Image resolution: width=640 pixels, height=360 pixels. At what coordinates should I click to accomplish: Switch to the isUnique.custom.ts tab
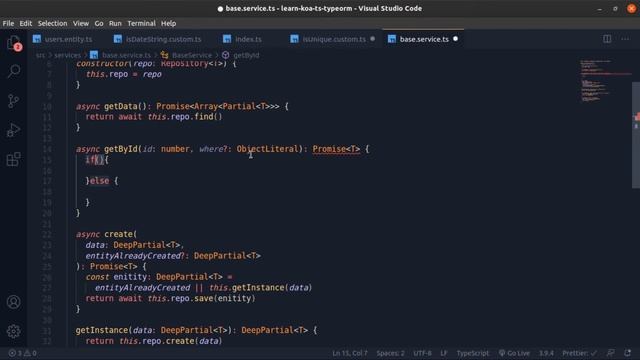[x=334, y=39]
